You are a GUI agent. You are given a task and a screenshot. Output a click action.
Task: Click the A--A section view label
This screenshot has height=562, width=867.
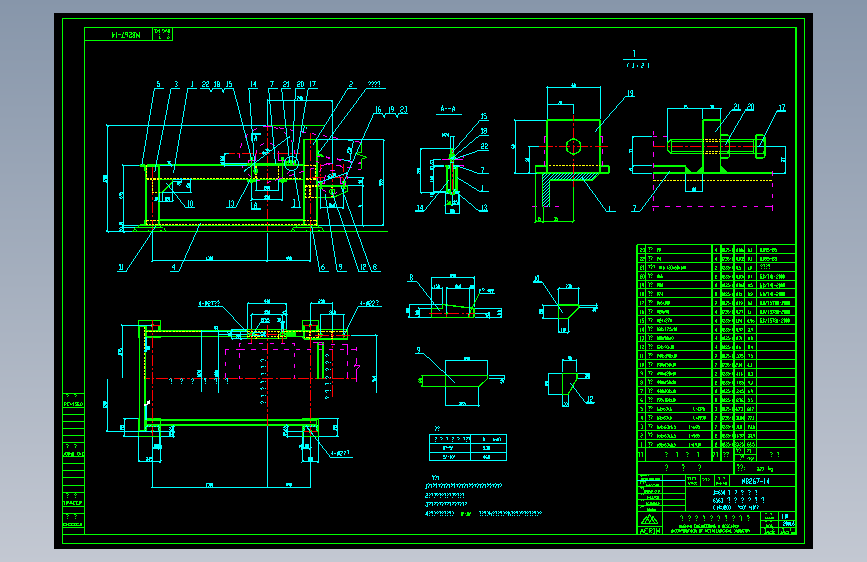pyautogui.click(x=448, y=109)
